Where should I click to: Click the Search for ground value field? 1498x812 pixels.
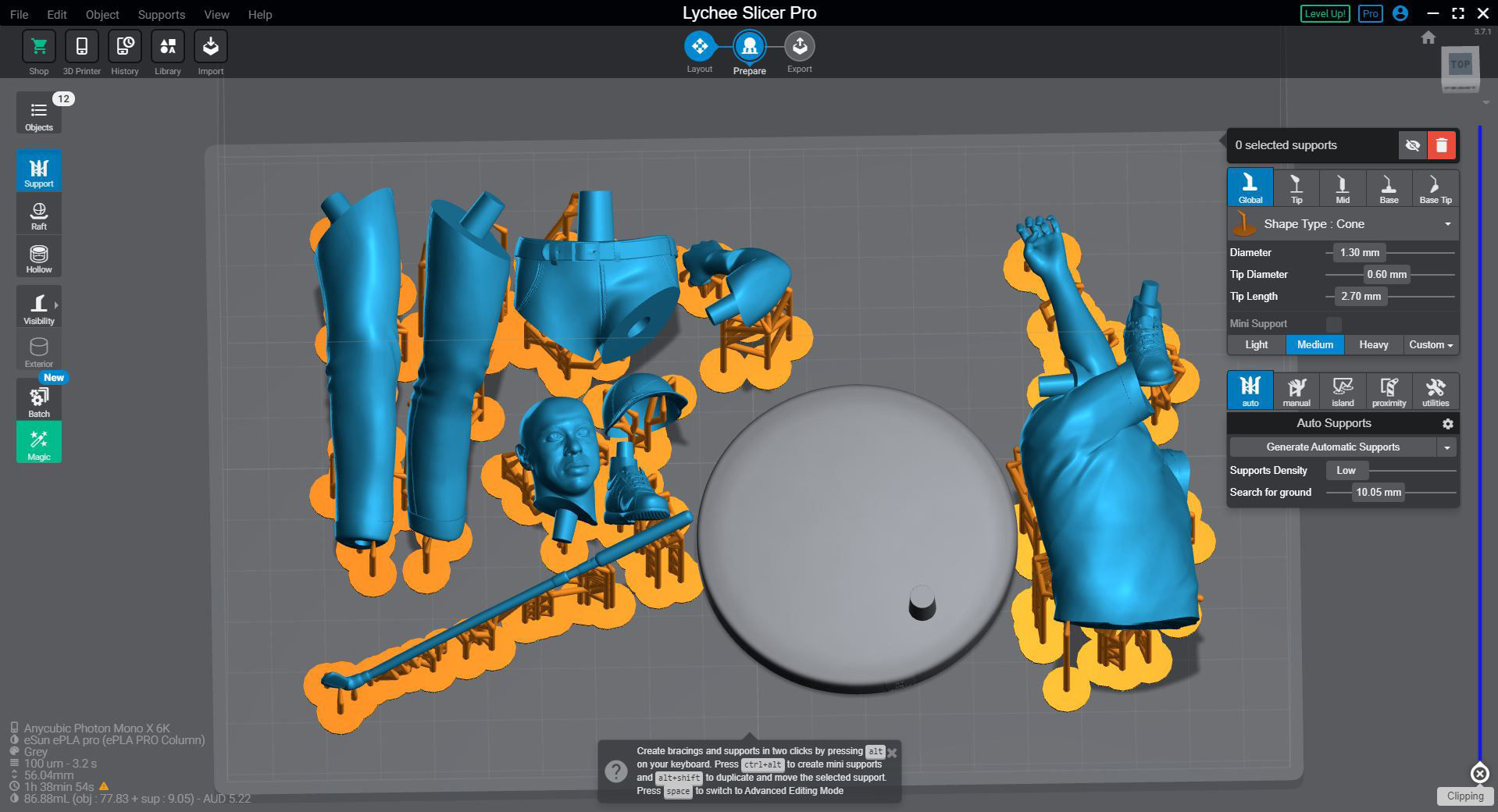click(1379, 493)
